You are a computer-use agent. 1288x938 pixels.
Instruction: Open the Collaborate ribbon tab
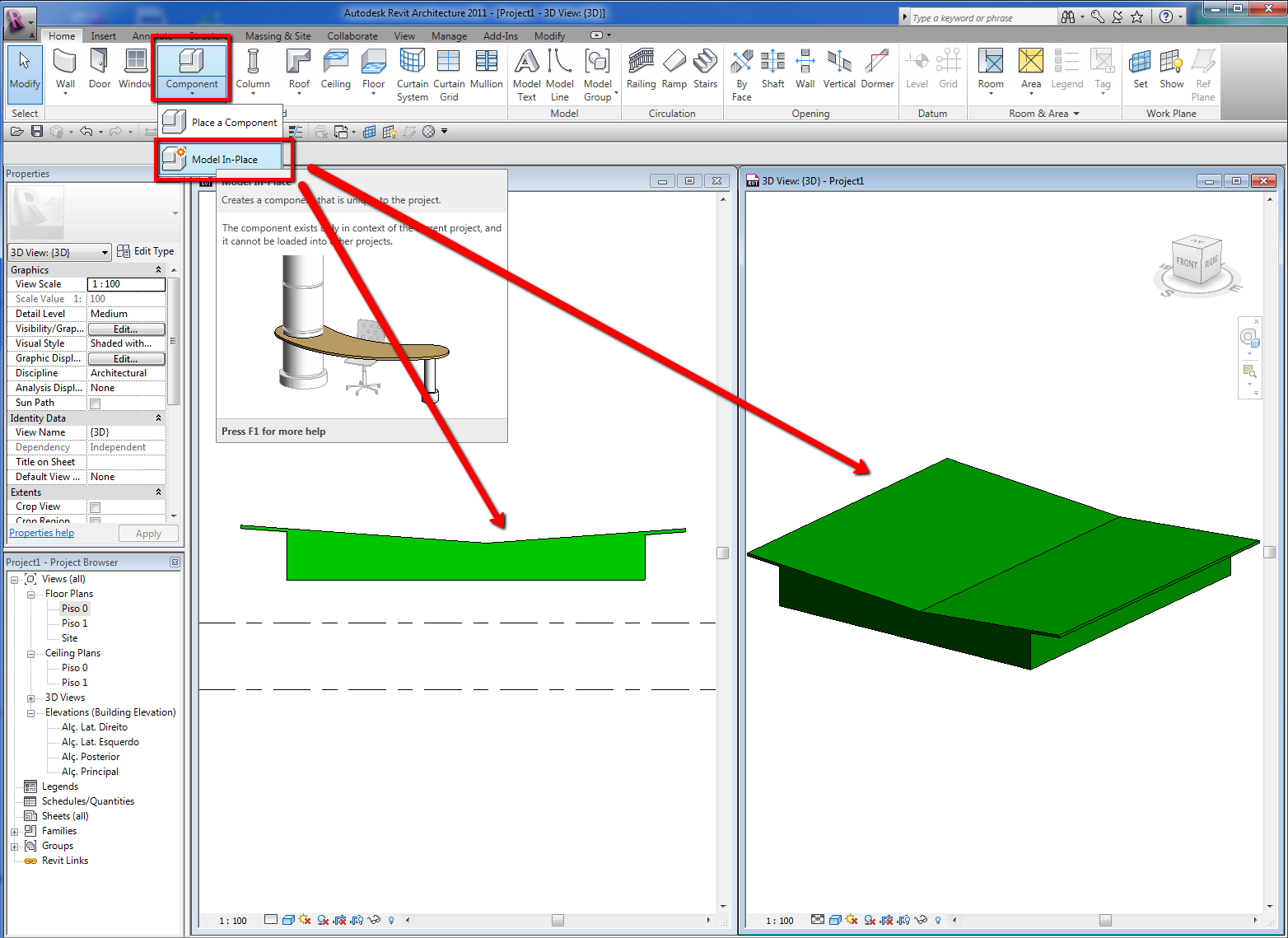352,36
